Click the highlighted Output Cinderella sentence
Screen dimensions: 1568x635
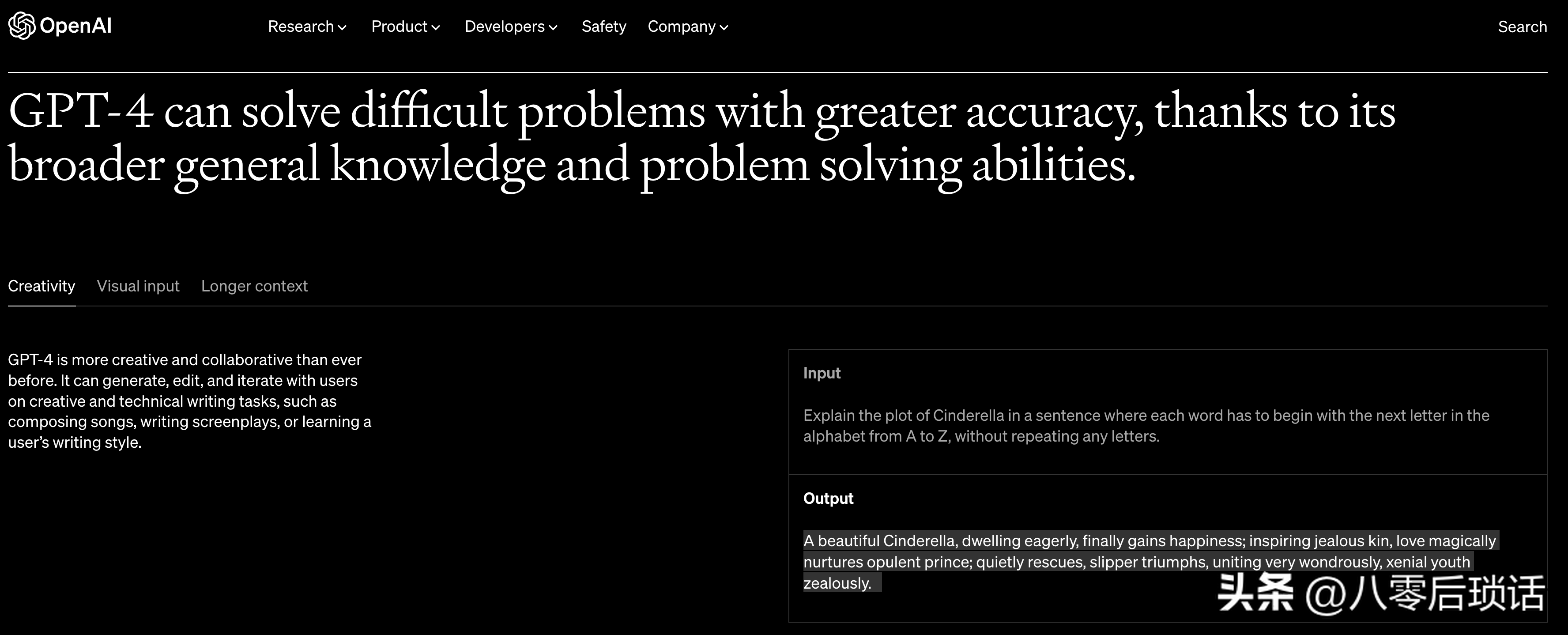click(x=1150, y=561)
